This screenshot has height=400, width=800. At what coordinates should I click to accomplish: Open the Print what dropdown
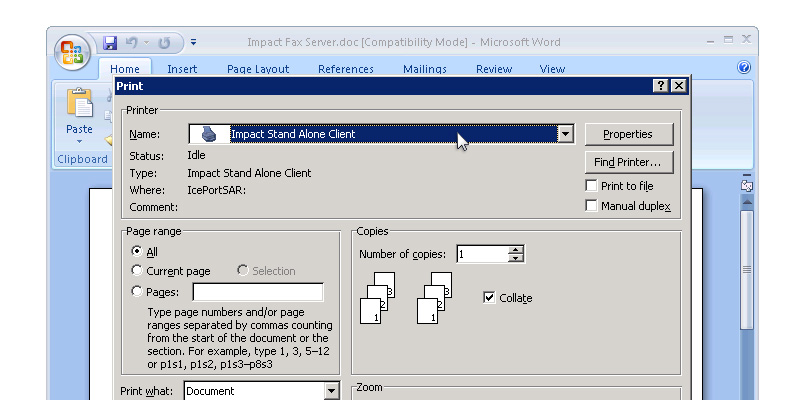click(x=332, y=391)
